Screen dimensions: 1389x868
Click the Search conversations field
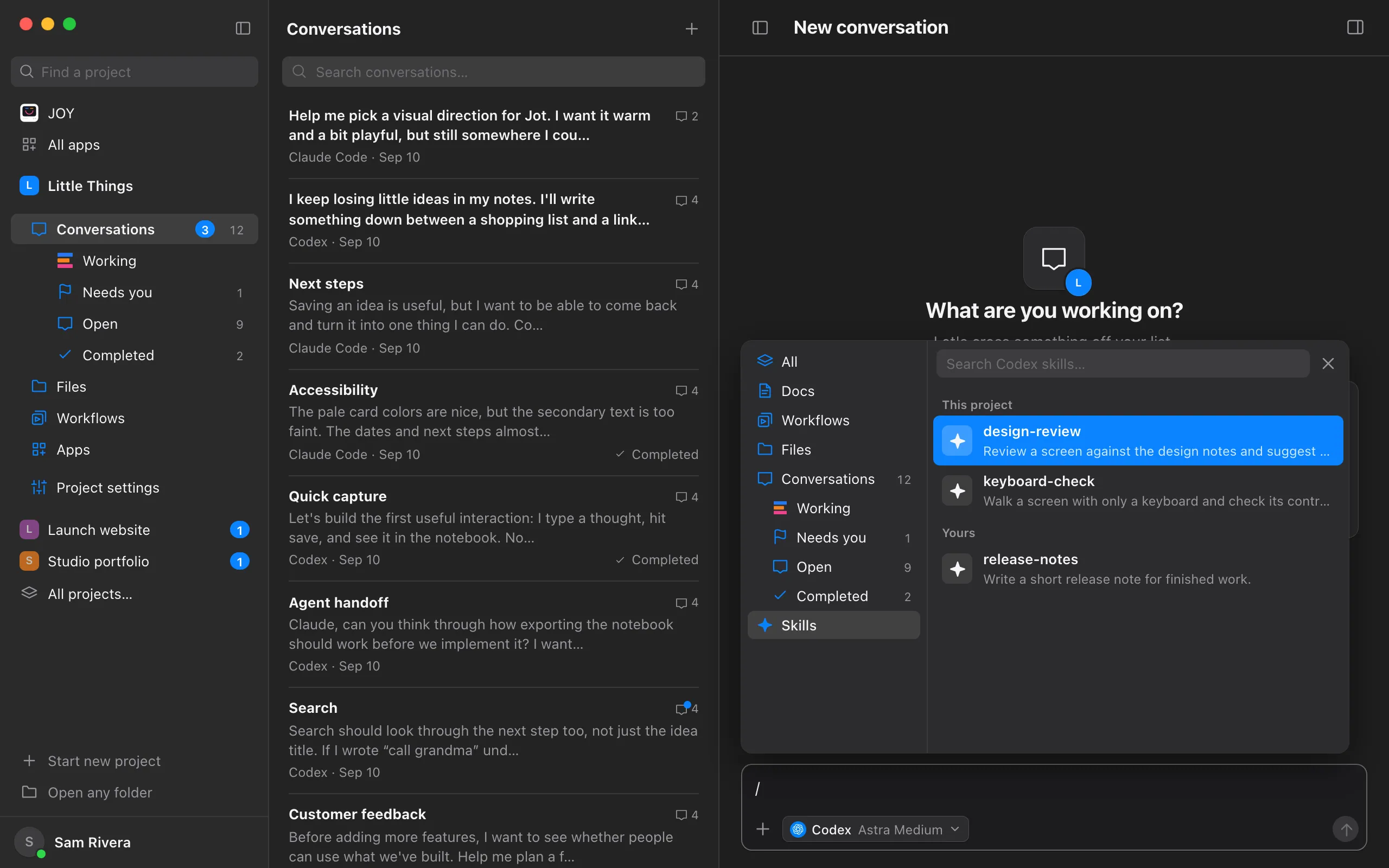[x=493, y=72]
